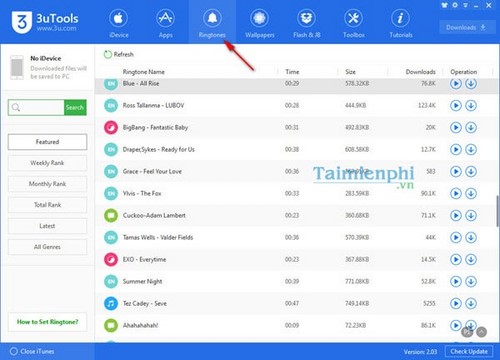Open the settings gear in title bar

(455, 5)
